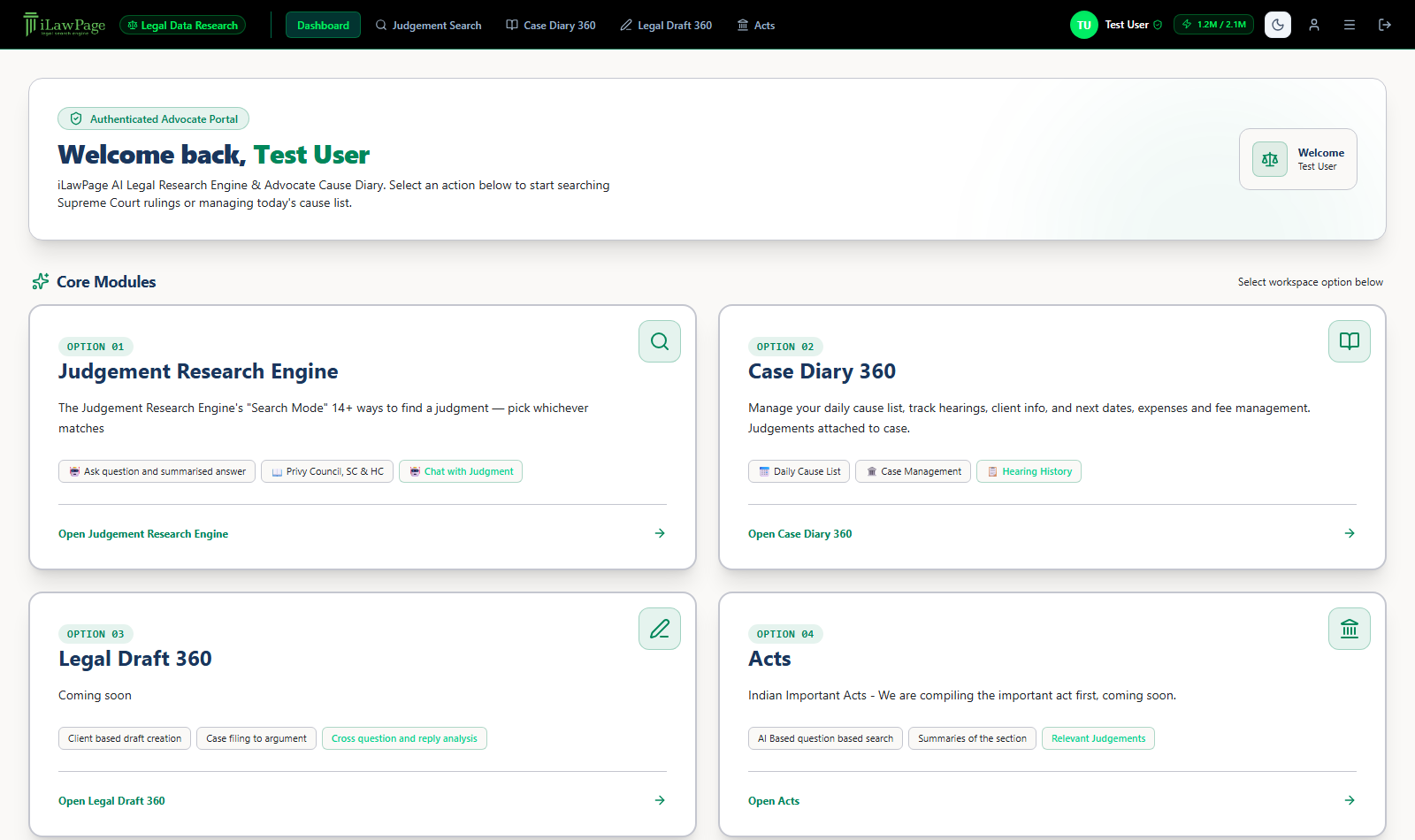Select Privy Council, SC & HC tag
Screen dimensions: 1415x840
(x=327, y=471)
